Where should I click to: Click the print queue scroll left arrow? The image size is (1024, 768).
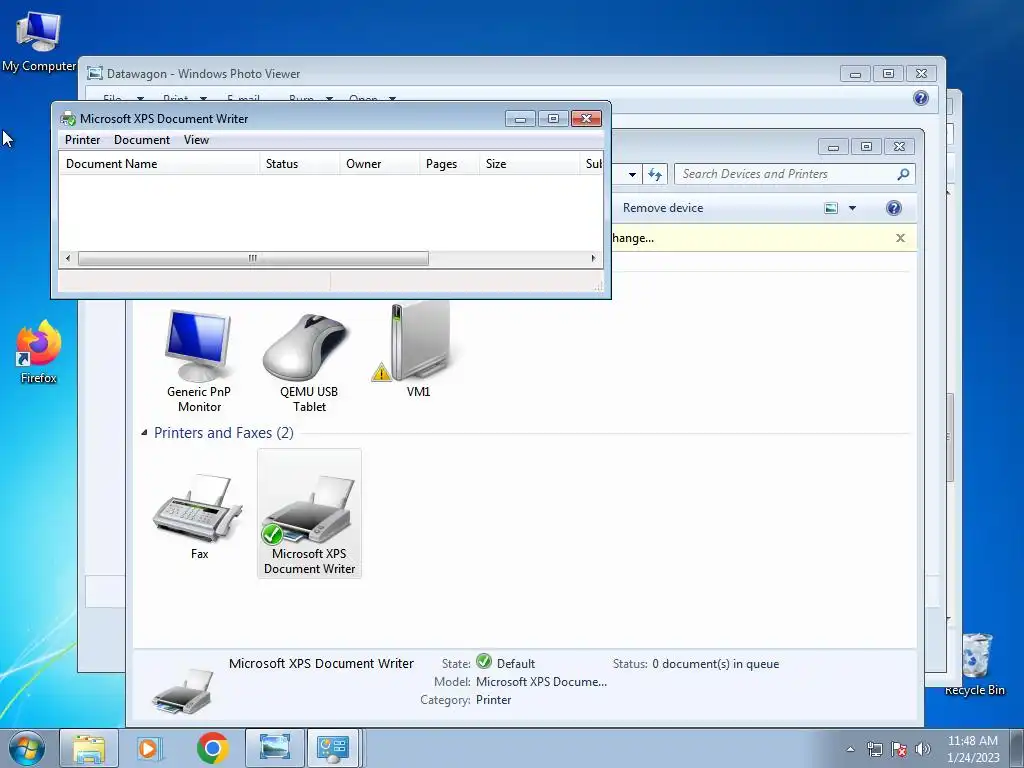point(68,258)
